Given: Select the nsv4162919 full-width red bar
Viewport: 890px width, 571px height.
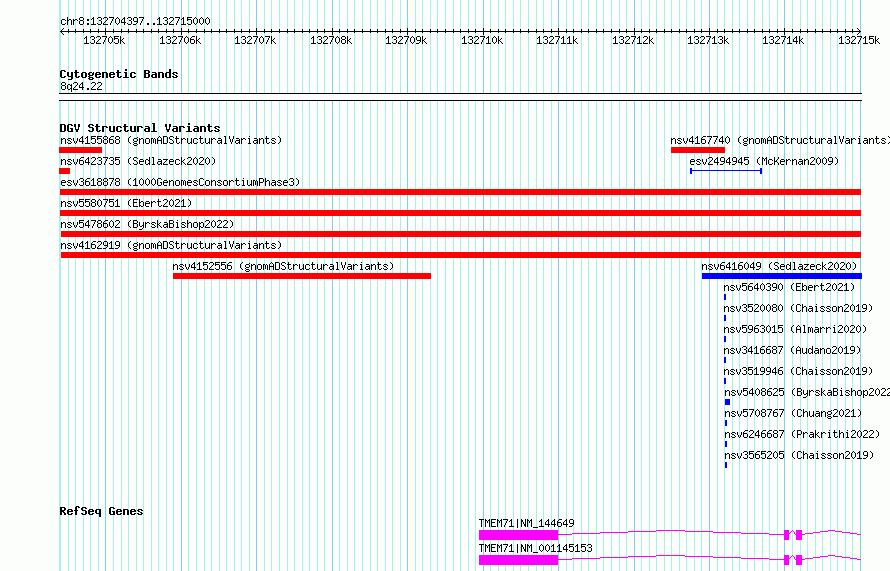Looking at the screenshot, I should pyautogui.click(x=460, y=255).
